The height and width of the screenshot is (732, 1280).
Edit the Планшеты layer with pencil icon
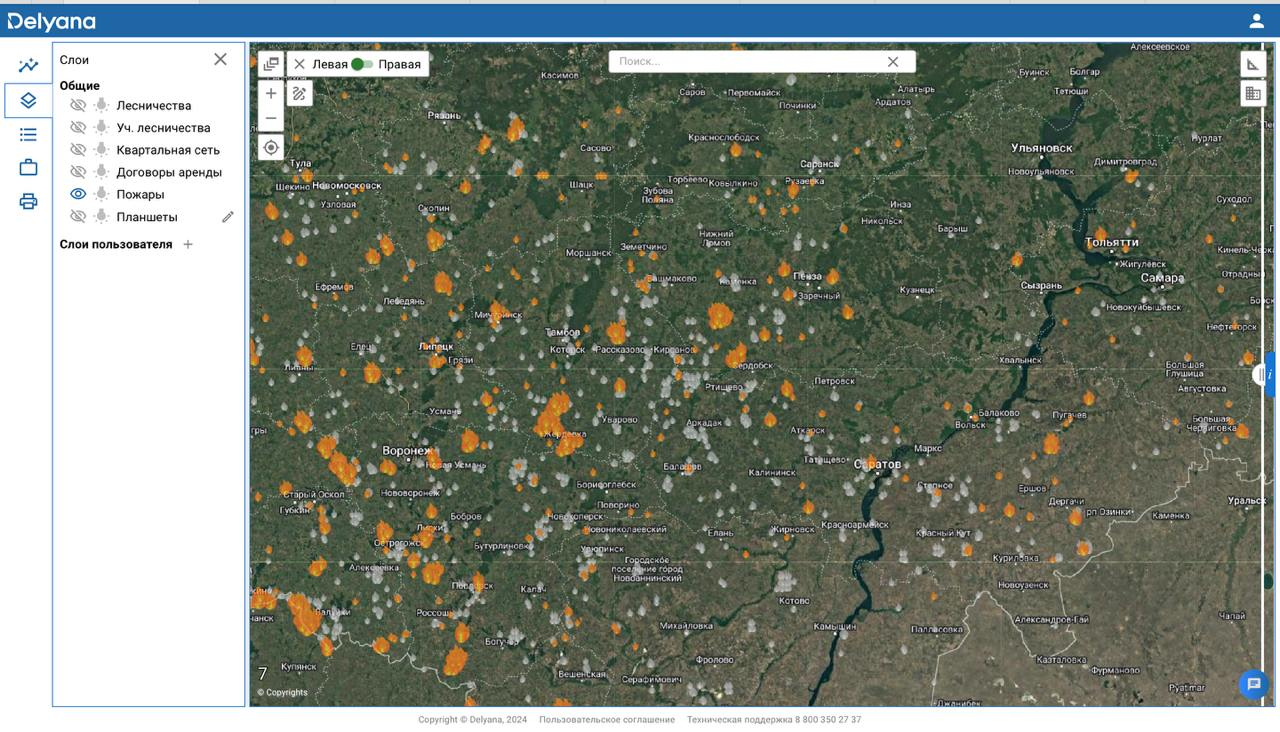pyautogui.click(x=228, y=217)
